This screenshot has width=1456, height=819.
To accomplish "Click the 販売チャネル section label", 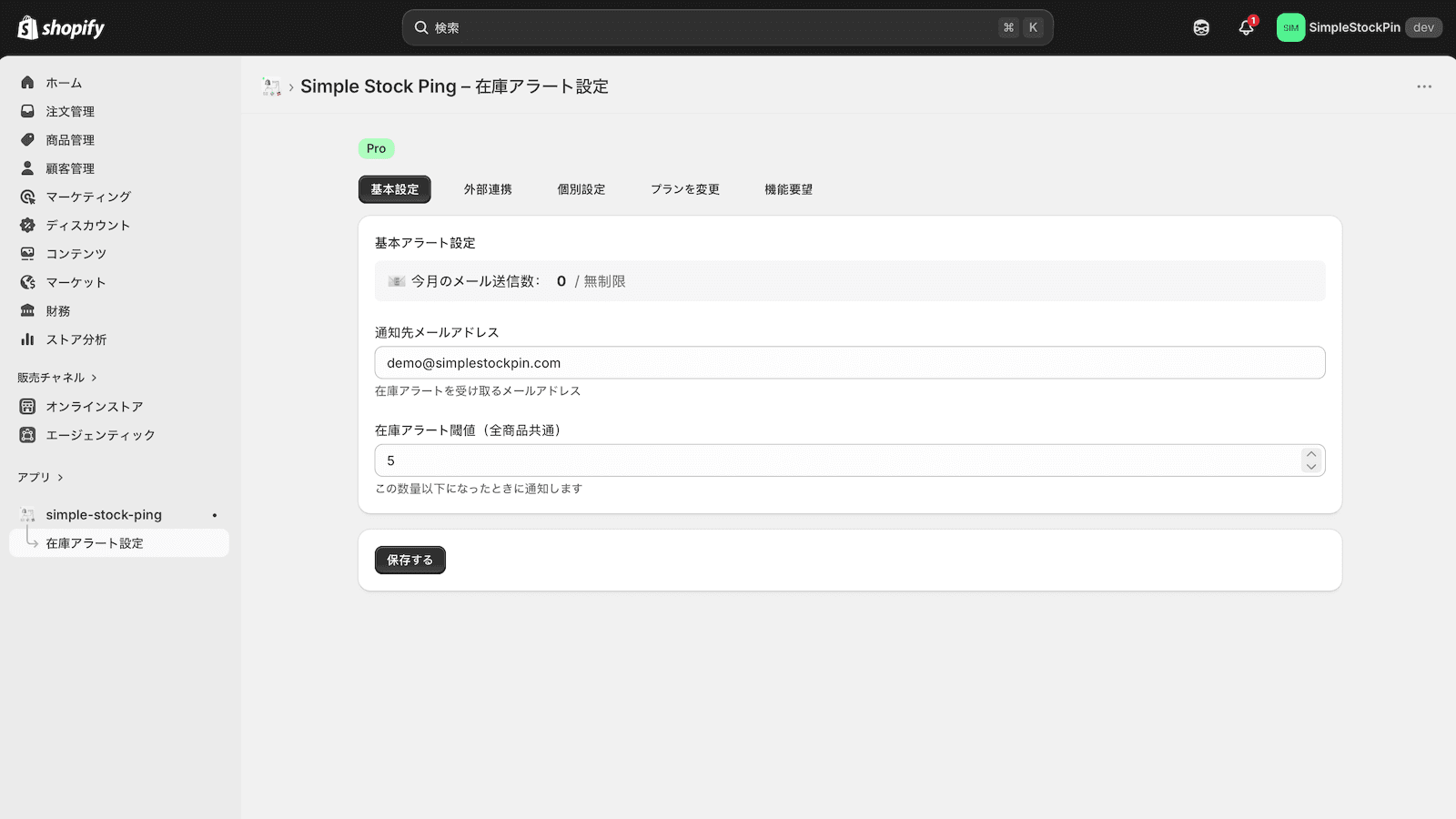I will point(51,378).
